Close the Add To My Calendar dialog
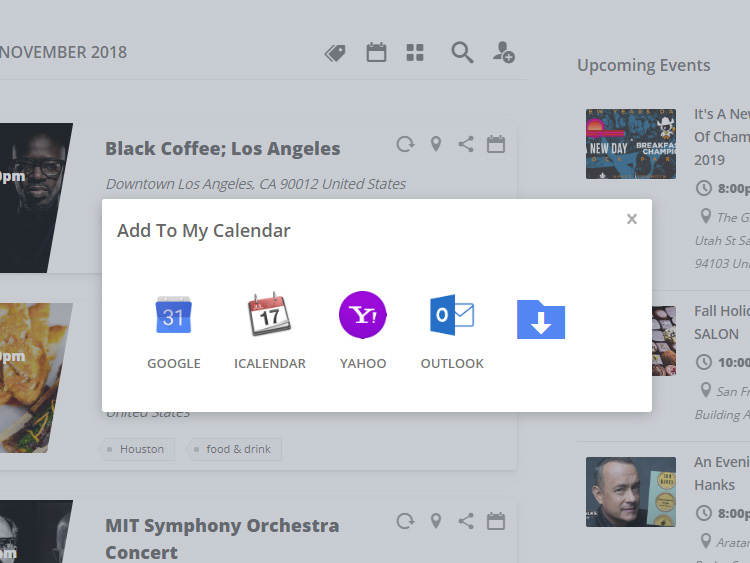 [x=632, y=219]
